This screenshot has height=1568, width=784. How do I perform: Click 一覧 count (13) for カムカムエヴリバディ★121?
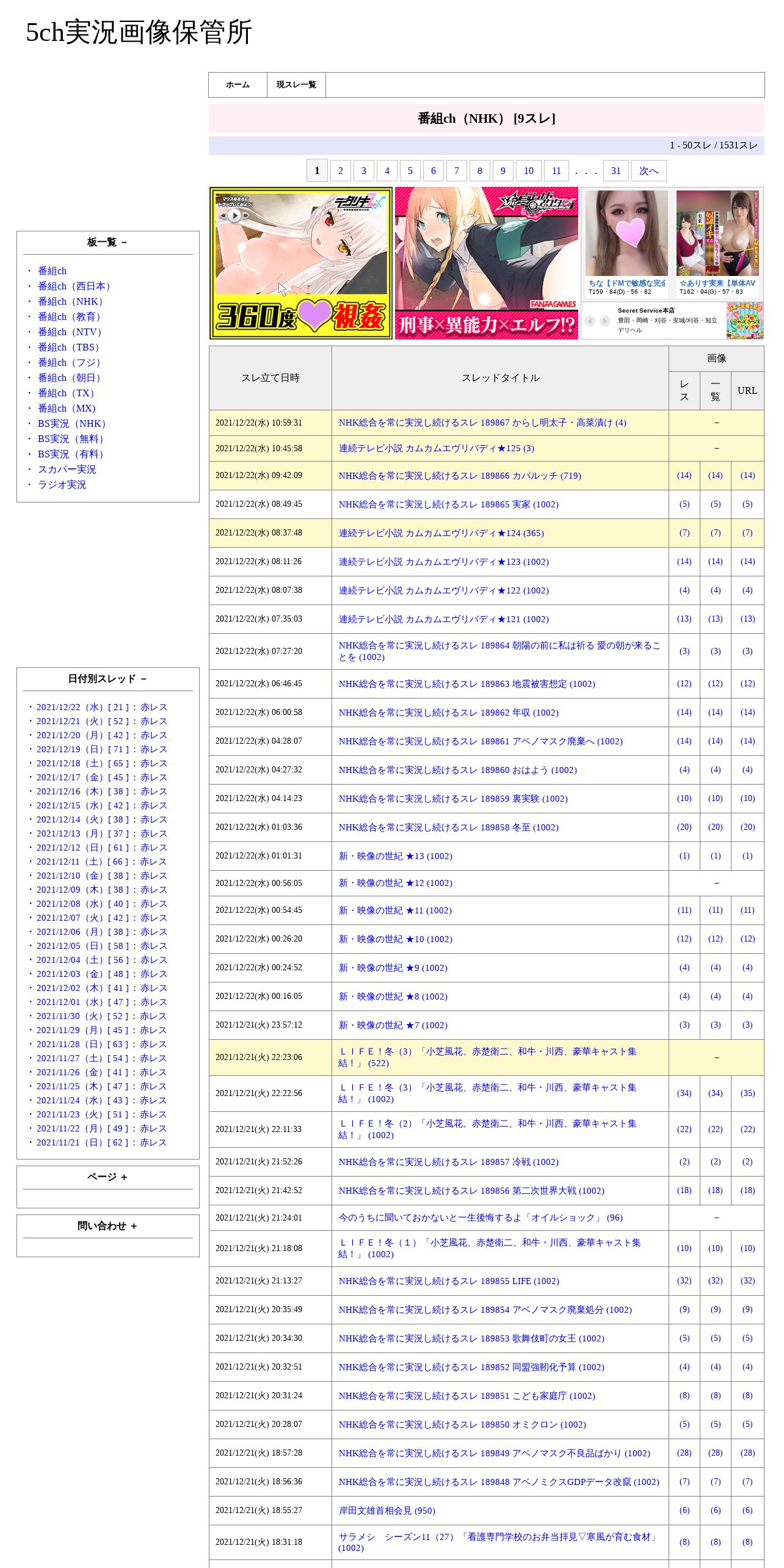pos(716,619)
